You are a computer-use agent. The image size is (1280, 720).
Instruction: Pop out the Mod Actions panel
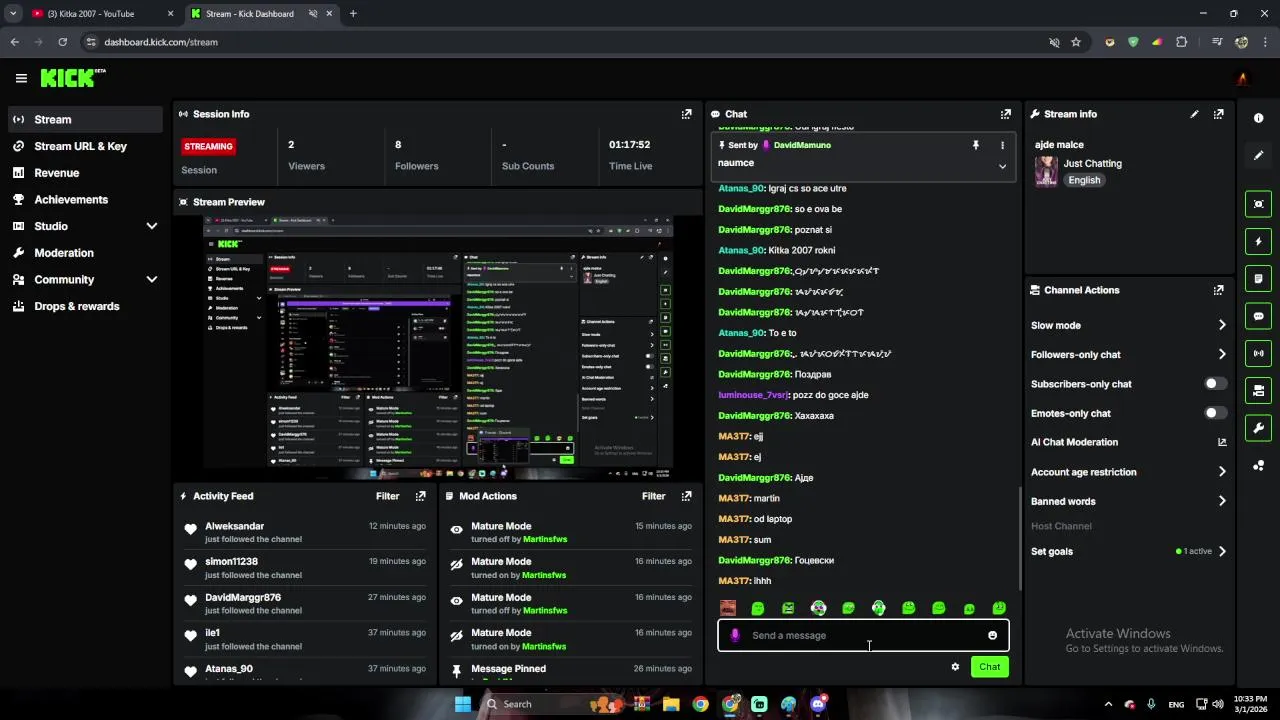pyautogui.click(x=686, y=496)
